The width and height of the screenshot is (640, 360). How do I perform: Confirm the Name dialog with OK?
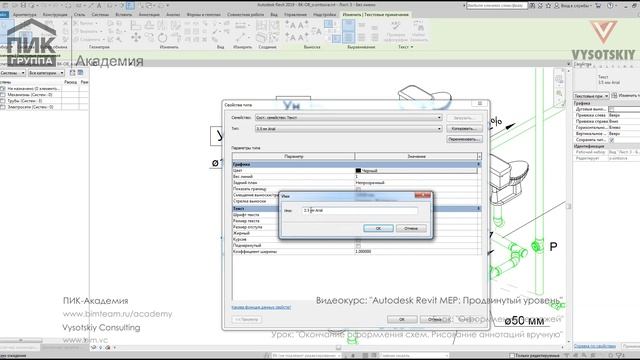pyautogui.click(x=378, y=228)
